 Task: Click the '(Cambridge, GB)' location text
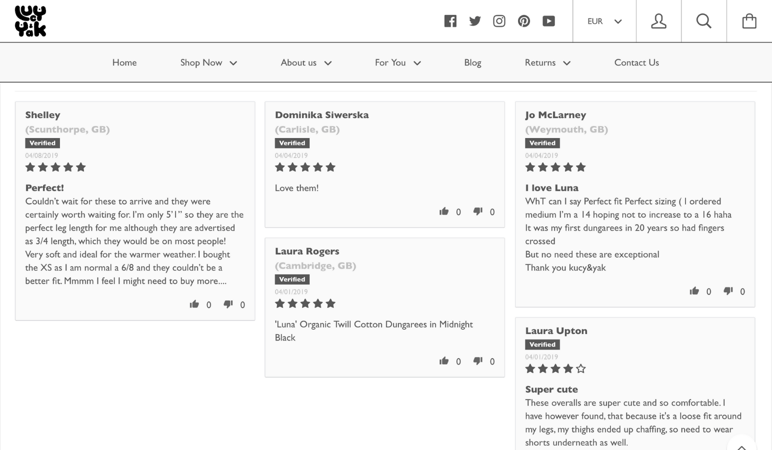click(315, 266)
